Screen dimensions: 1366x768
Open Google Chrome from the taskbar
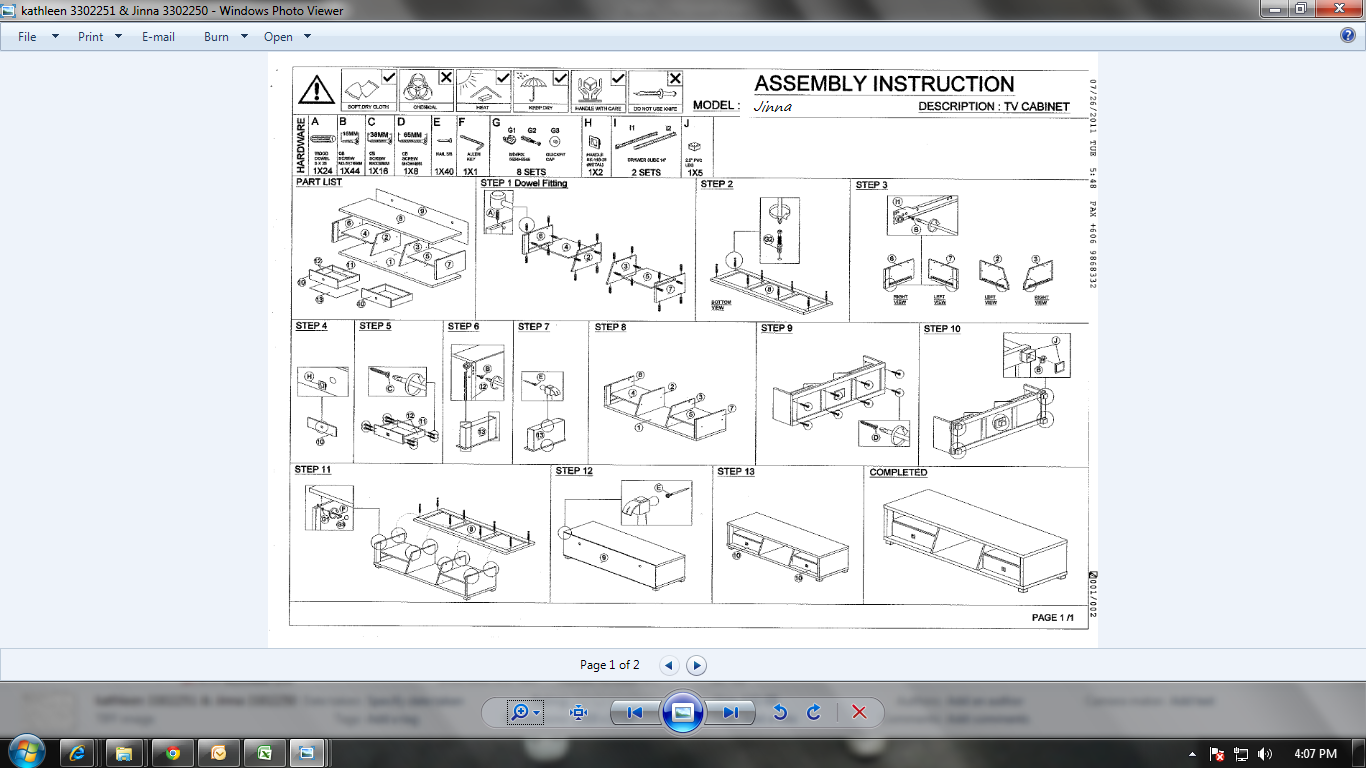tap(172, 753)
